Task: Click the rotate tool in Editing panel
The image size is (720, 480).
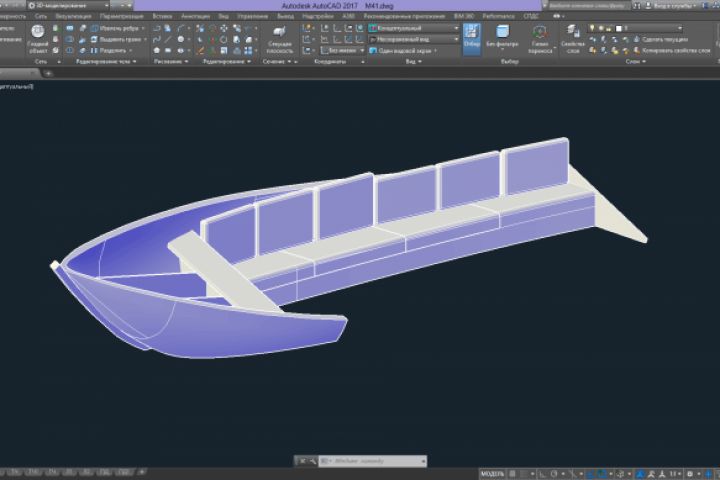Action: [224, 40]
